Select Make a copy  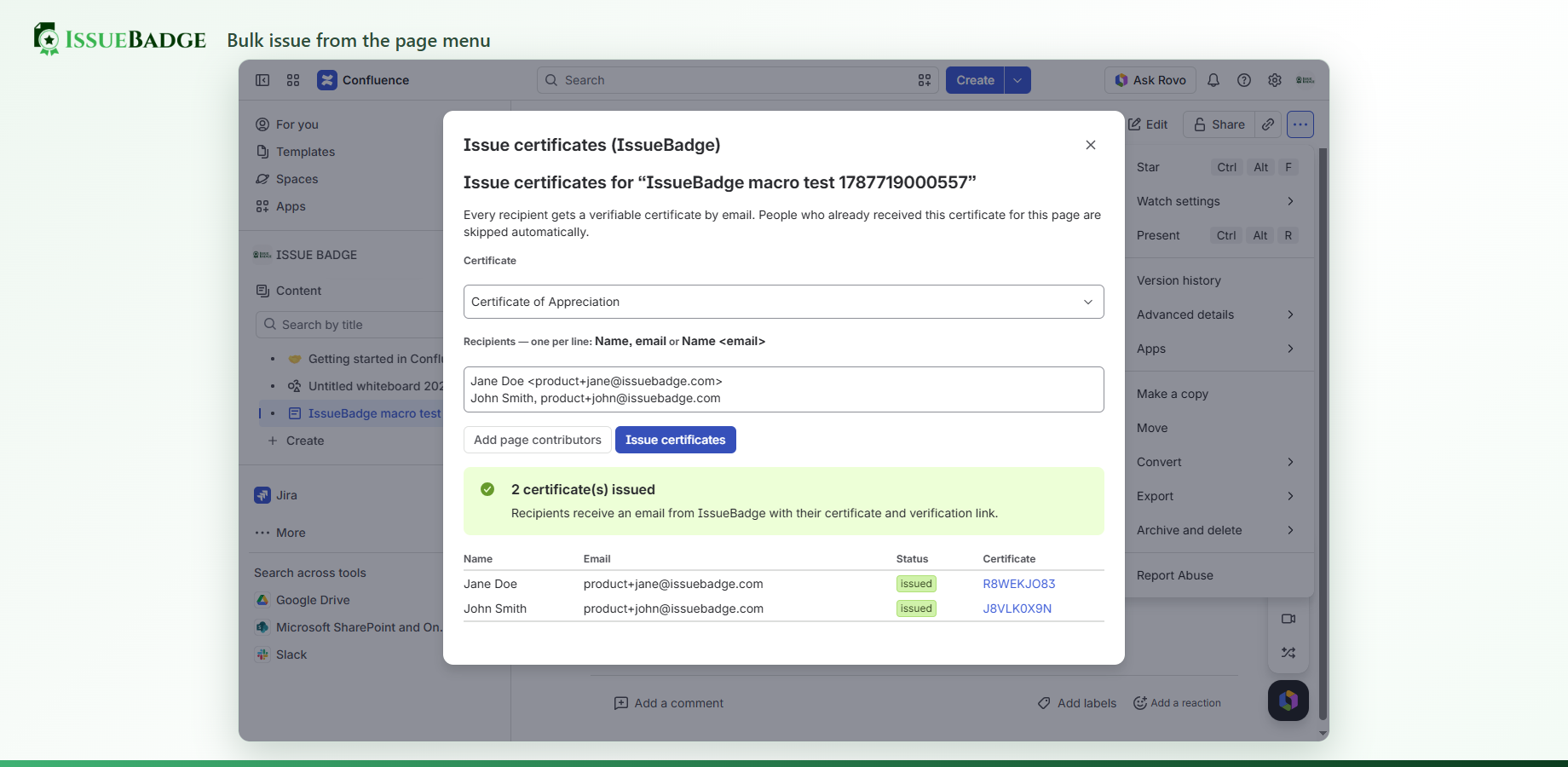pyautogui.click(x=1217, y=394)
